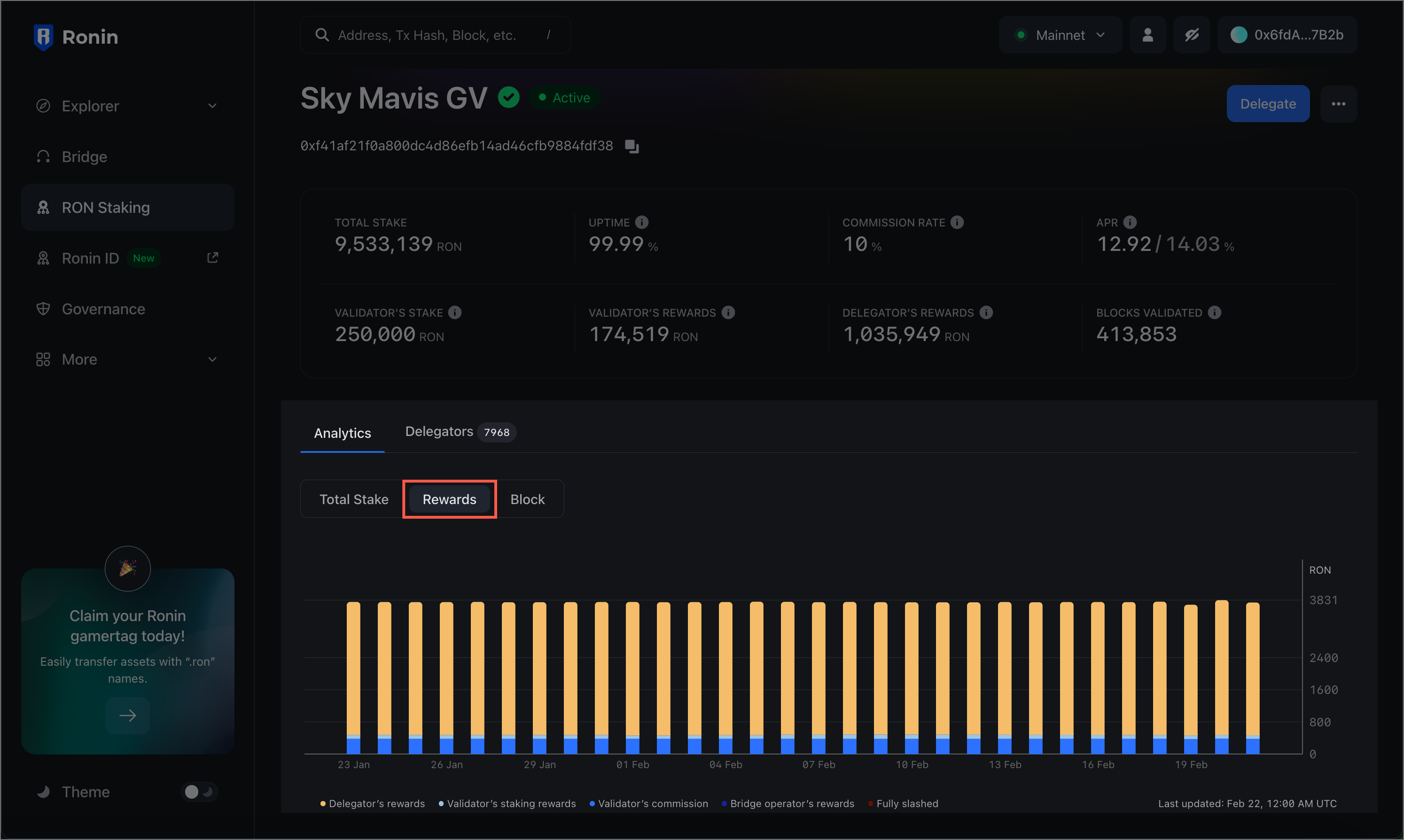Toggle Validator's commission legend series
Image resolution: width=1404 pixels, height=840 pixels.
[x=649, y=804]
